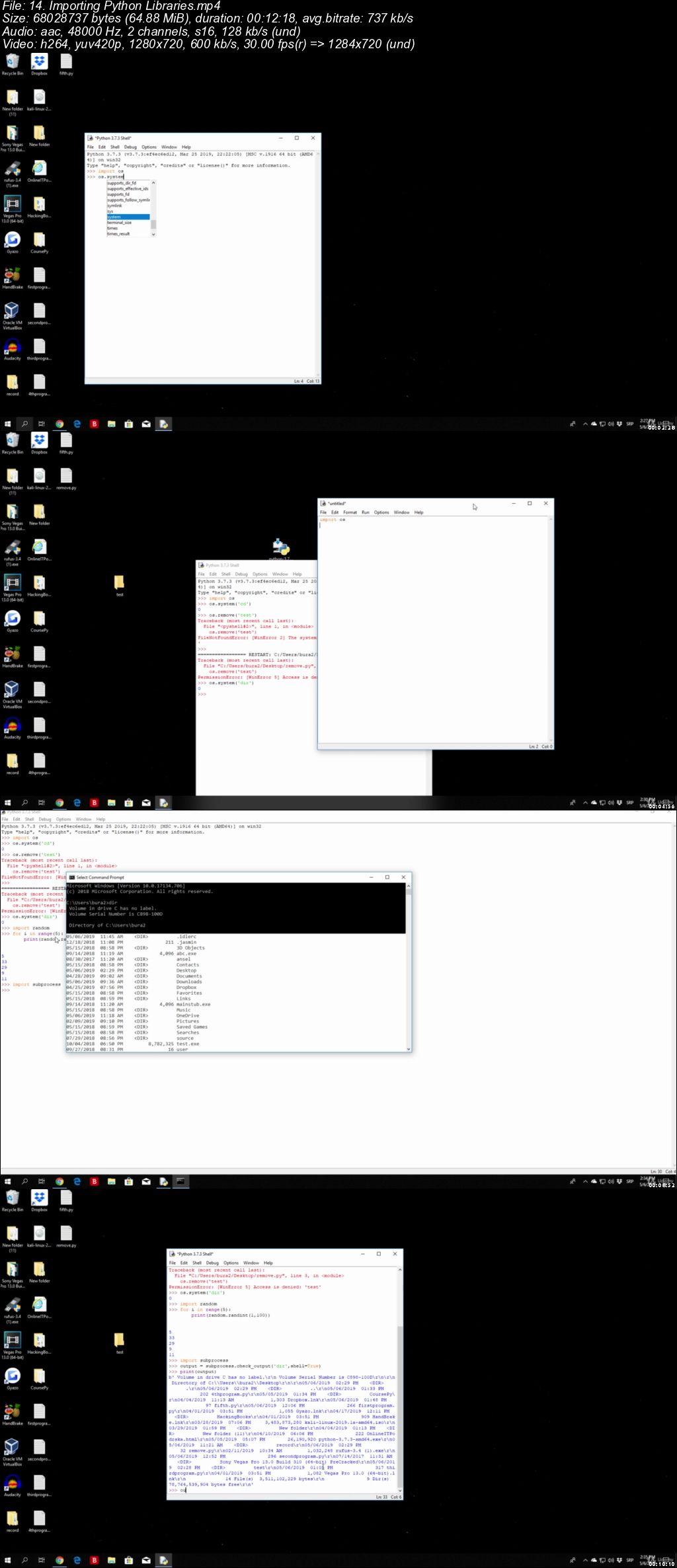Image resolution: width=677 pixels, height=1568 pixels.
Task: Open the Options menu of the untitled editor
Action: pos(381,512)
